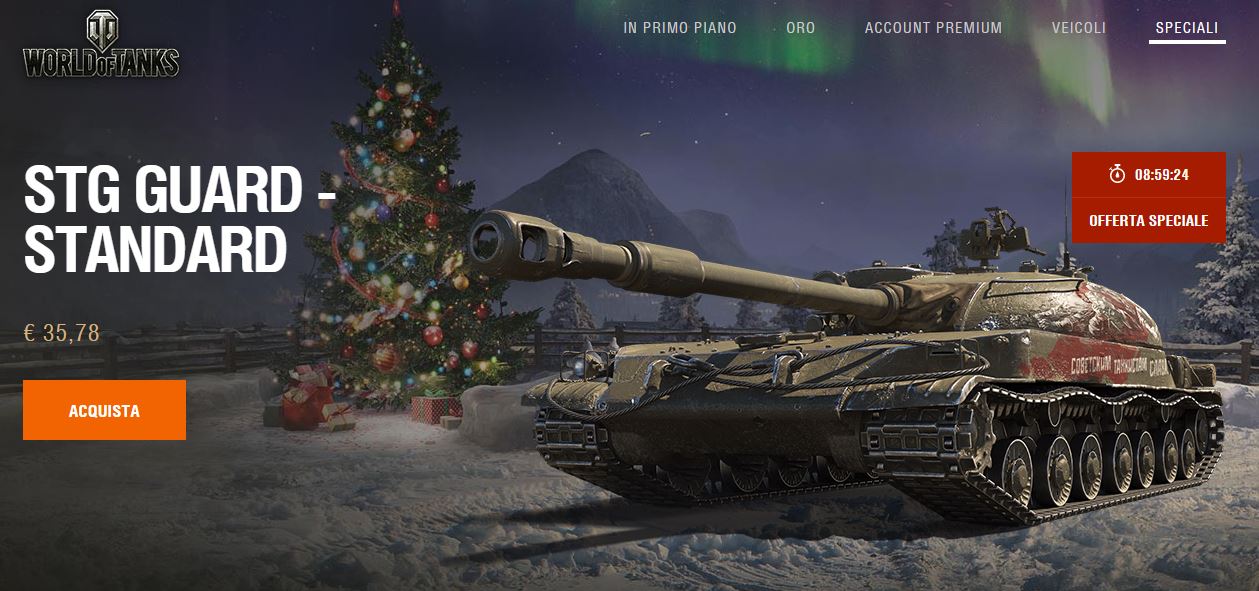
Task: Click the STG Guard - Standard title
Action: point(179,220)
